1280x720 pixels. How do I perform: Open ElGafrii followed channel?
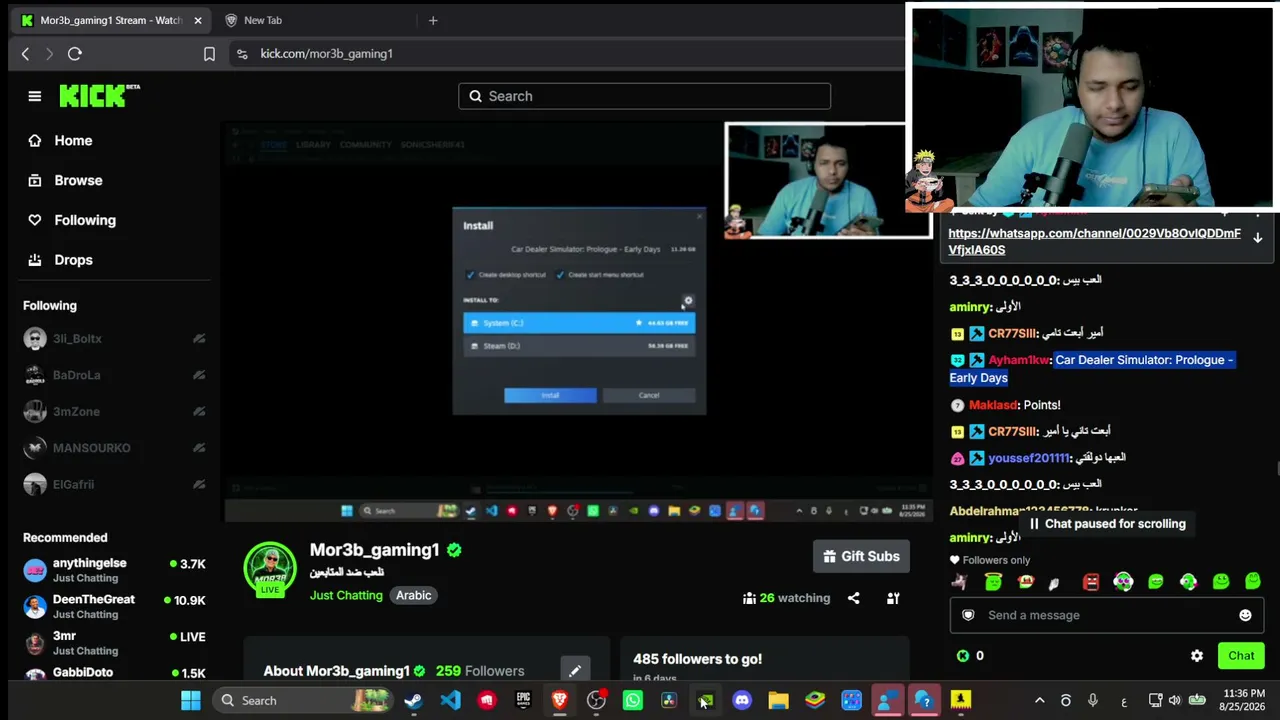pyautogui.click(x=114, y=485)
